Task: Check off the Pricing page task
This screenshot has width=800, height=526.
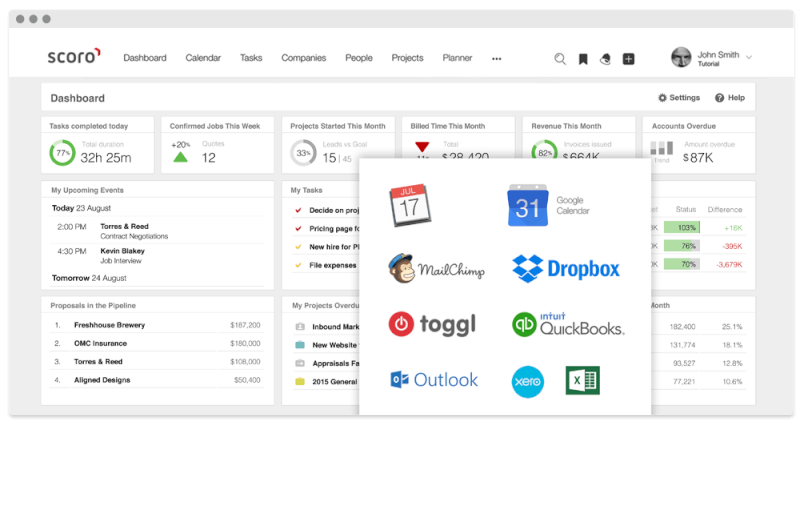Action: point(298,229)
